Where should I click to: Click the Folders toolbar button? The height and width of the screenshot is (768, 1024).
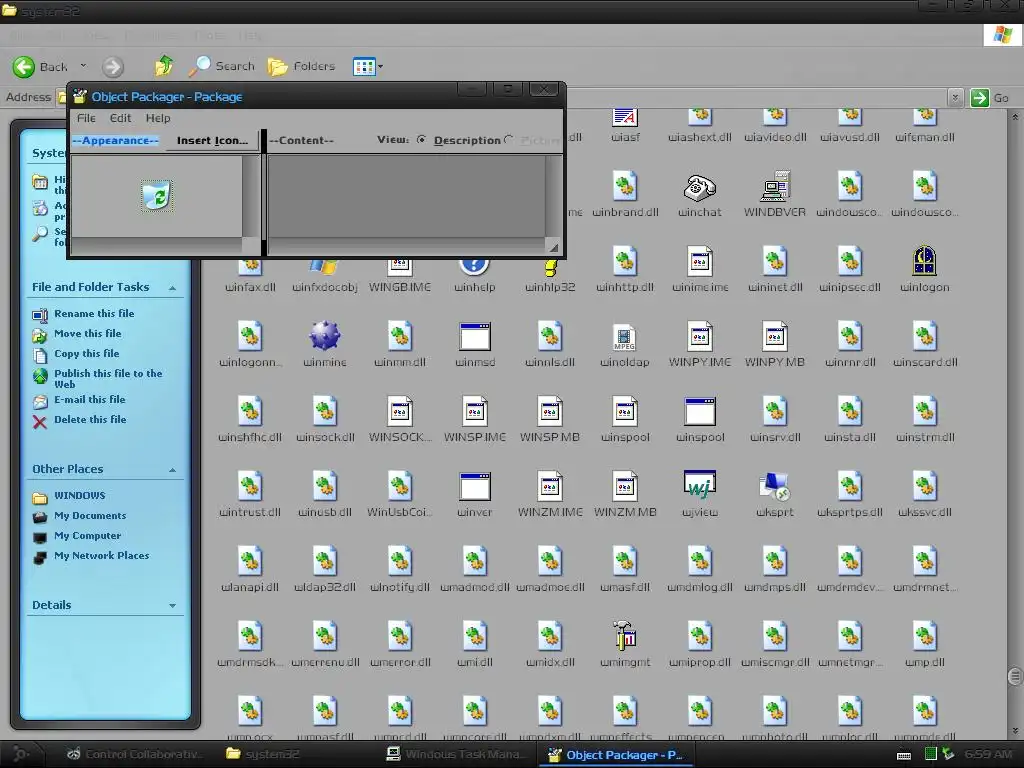(x=301, y=66)
